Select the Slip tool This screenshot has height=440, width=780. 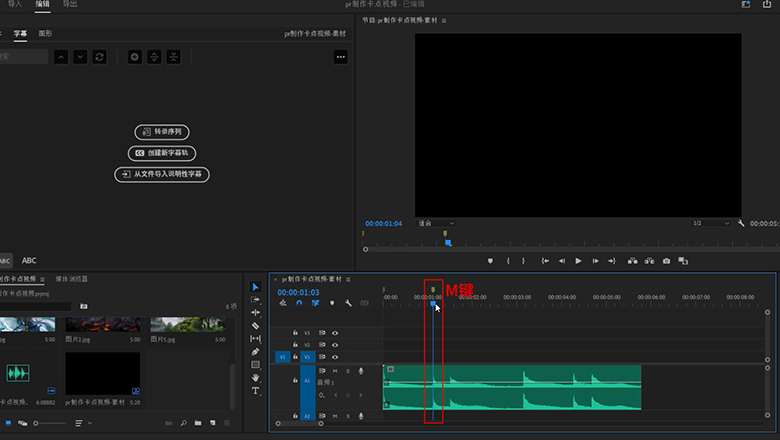click(255, 339)
